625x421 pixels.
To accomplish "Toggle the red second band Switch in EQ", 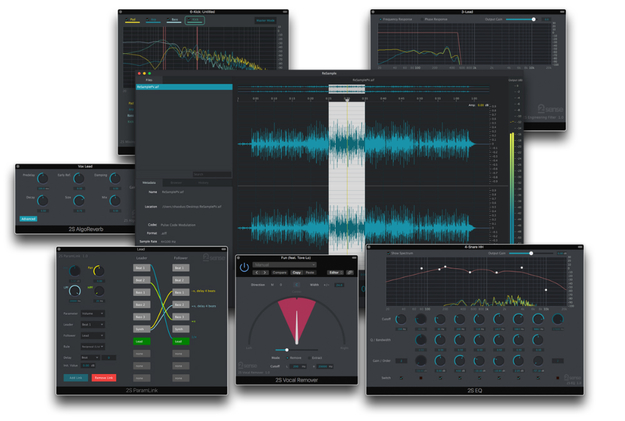I will pyautogui.click(x=421, y=378).
